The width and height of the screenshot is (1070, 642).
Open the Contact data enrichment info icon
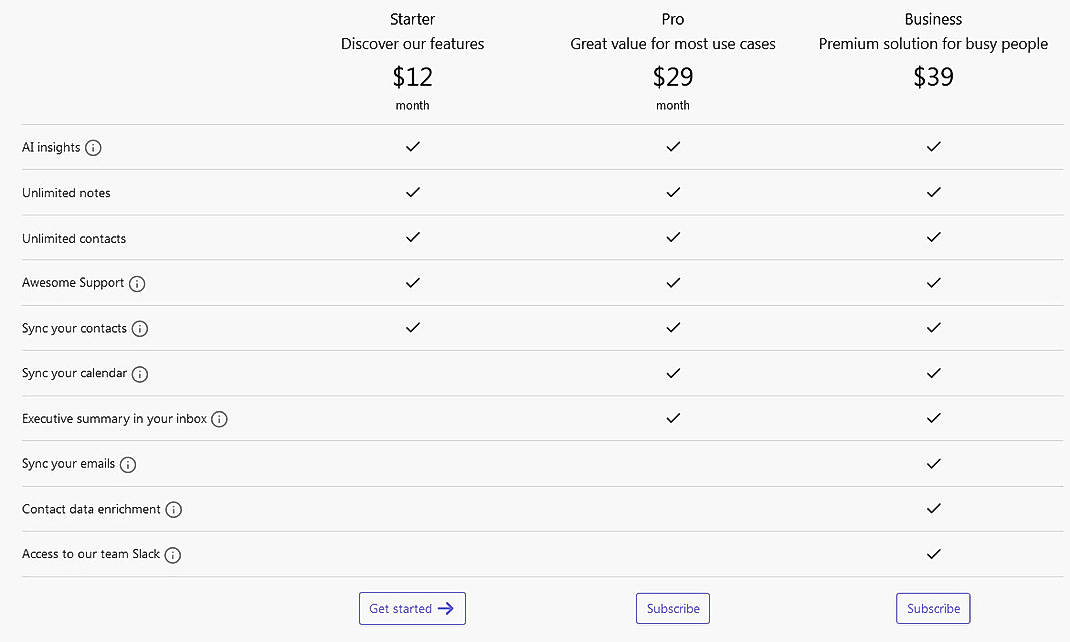click(x=173, y=509)
